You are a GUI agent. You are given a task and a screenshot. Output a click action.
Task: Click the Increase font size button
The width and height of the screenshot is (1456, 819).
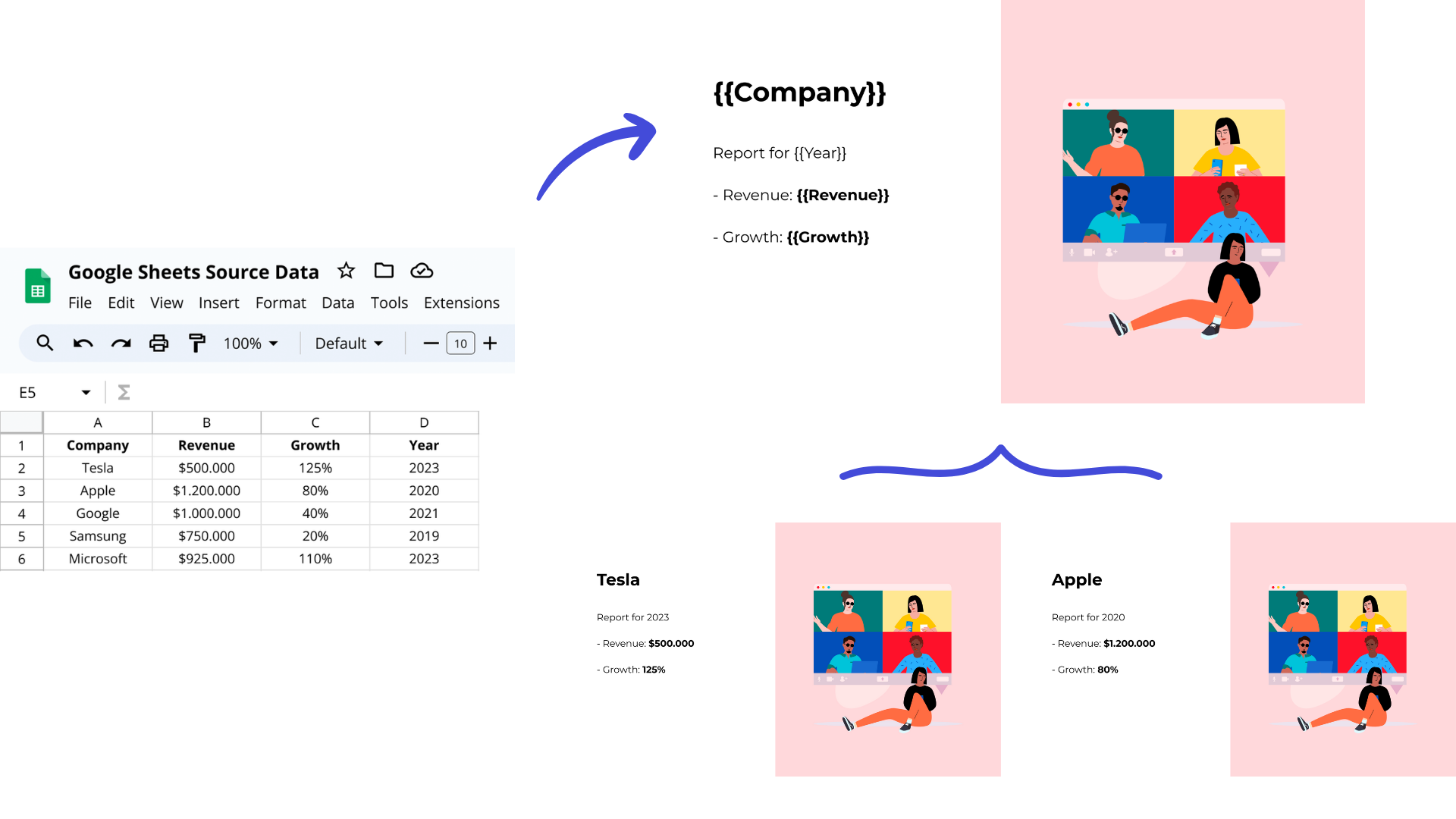tap(490, 343)
